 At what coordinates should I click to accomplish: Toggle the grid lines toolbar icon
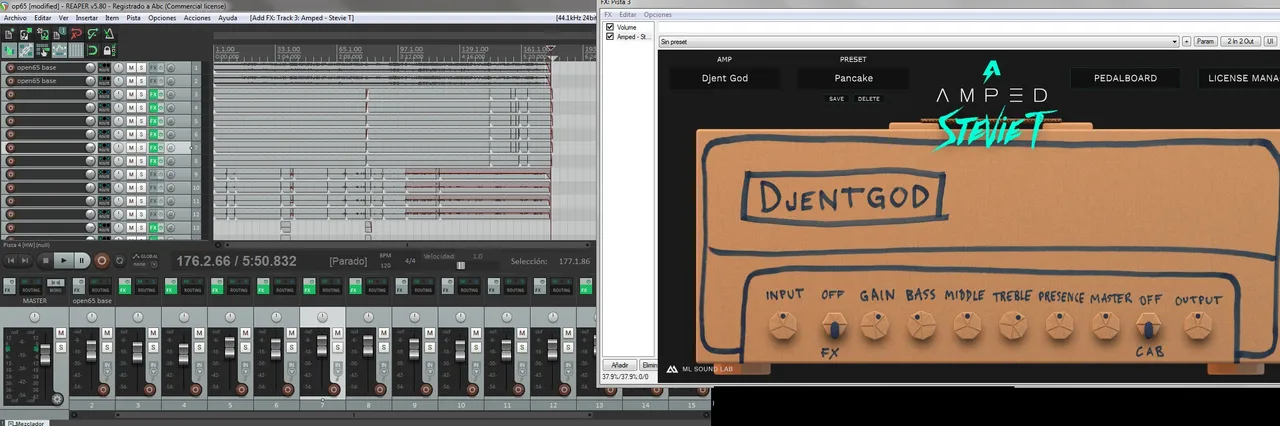[x=76, y=50]
